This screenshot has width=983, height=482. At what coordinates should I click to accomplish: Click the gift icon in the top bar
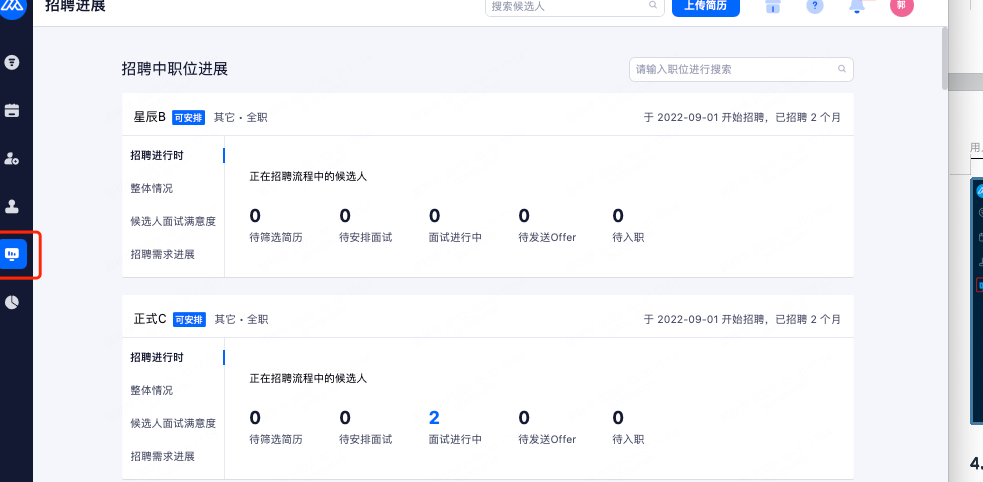click(x=772, y=6)
